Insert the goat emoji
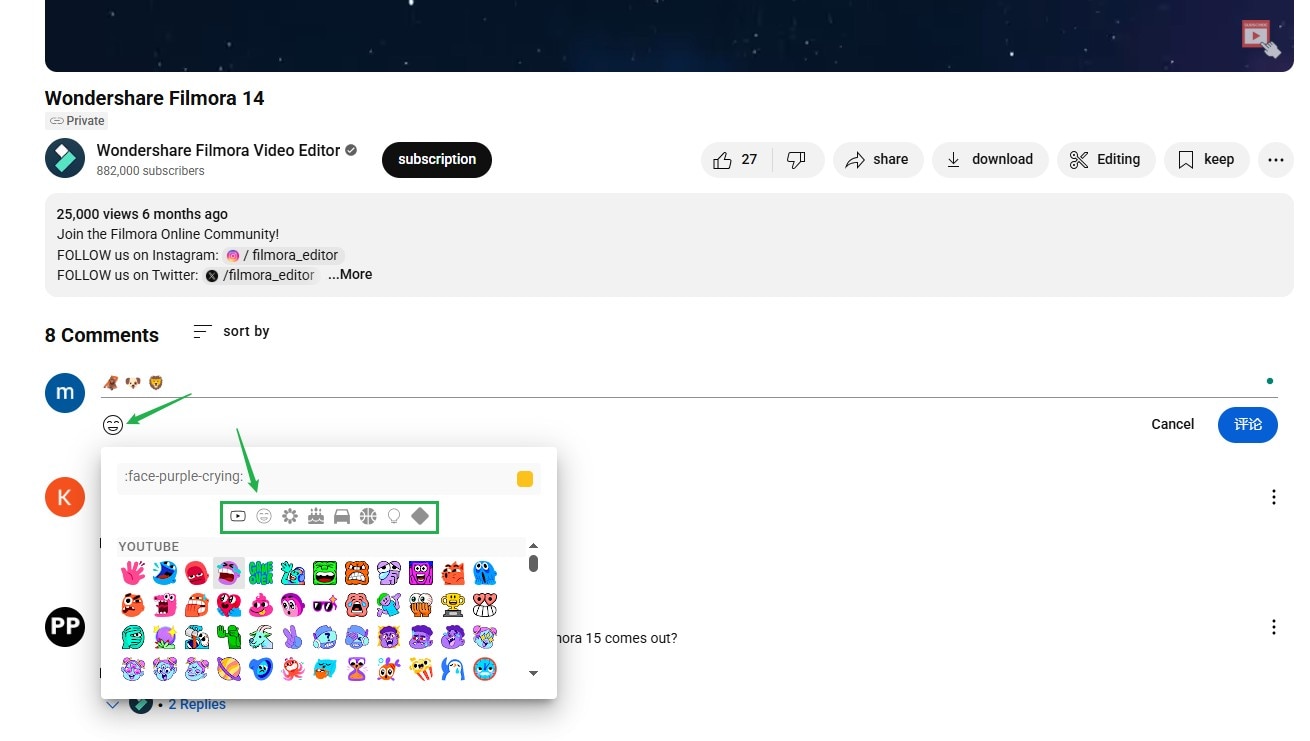The image size is (1310, 741). click(x=261, y=637)
